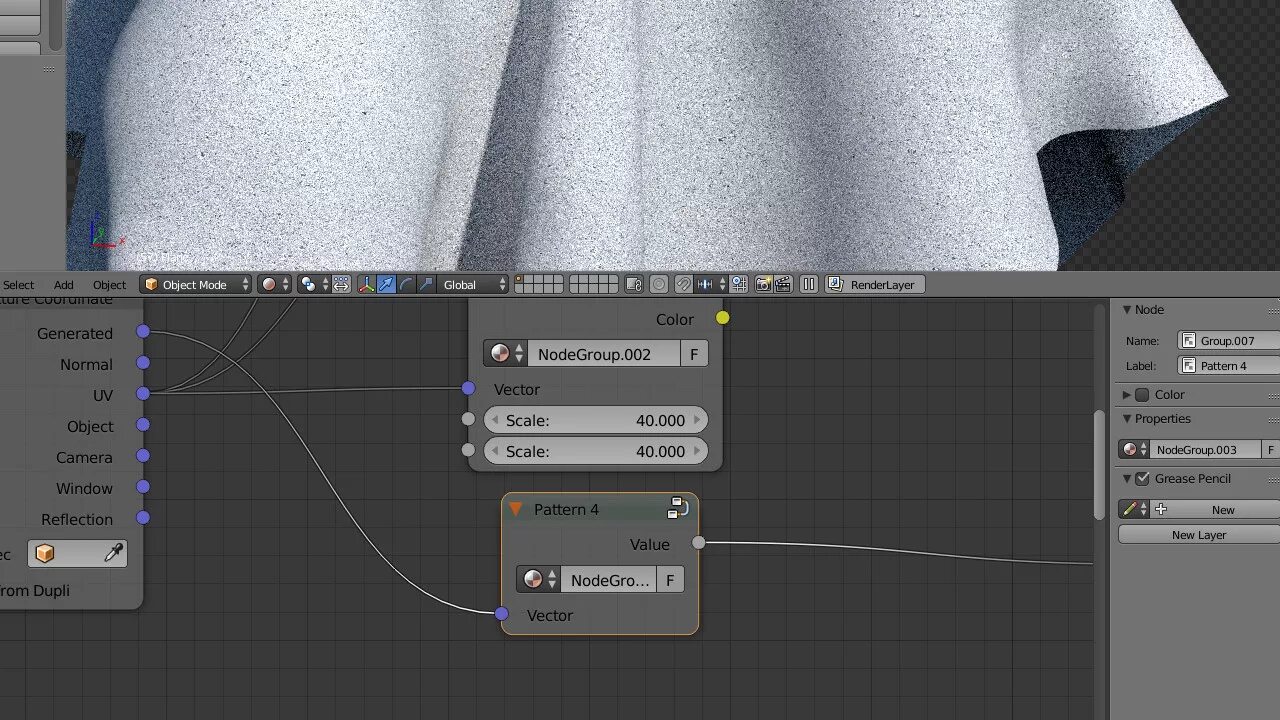The height and width of the screenshot is (720, 1280).
Task: Enable custom node Color checkbox
Action: pos(1142,395)
